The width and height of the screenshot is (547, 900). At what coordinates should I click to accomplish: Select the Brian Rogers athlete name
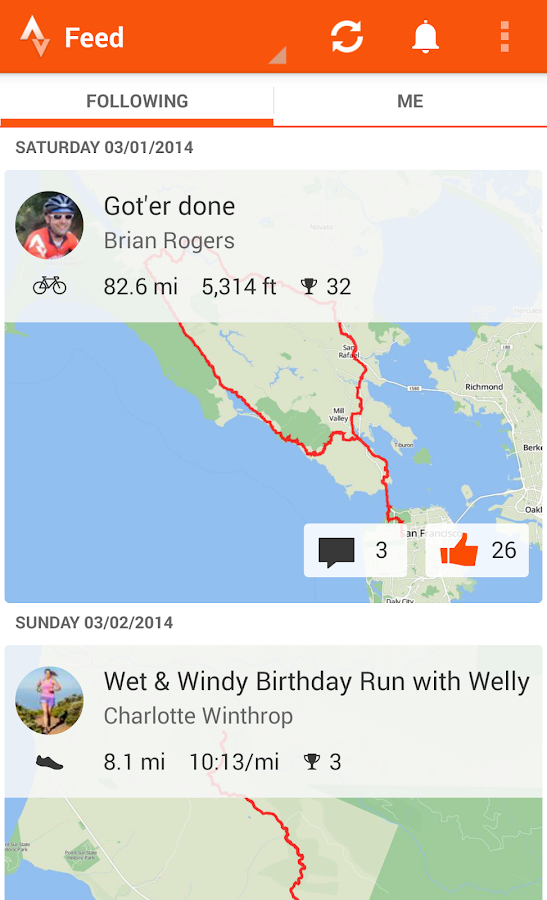coord(169,240)
